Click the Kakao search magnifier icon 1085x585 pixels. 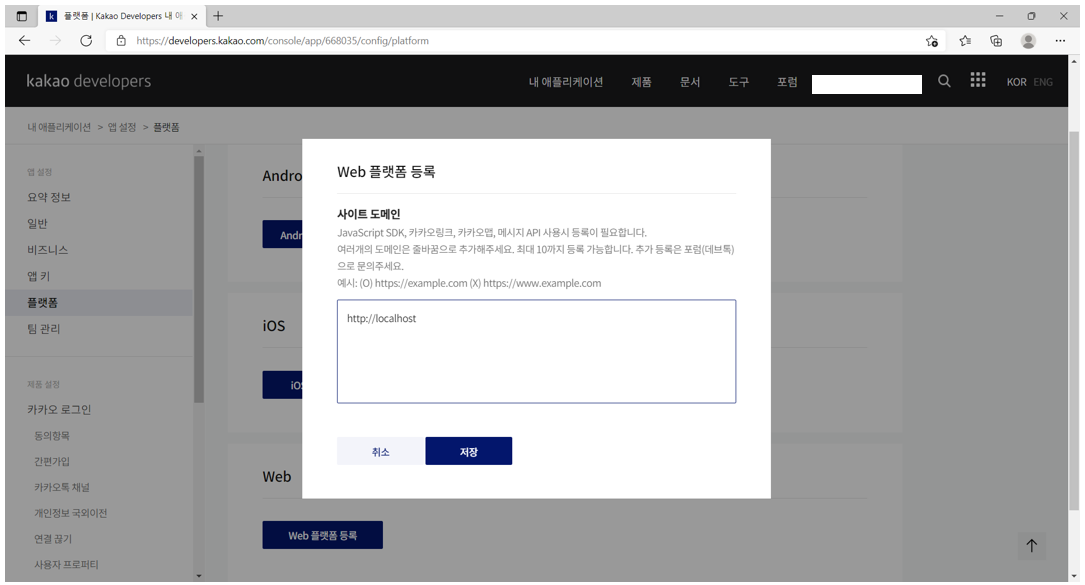pos(944,81)
